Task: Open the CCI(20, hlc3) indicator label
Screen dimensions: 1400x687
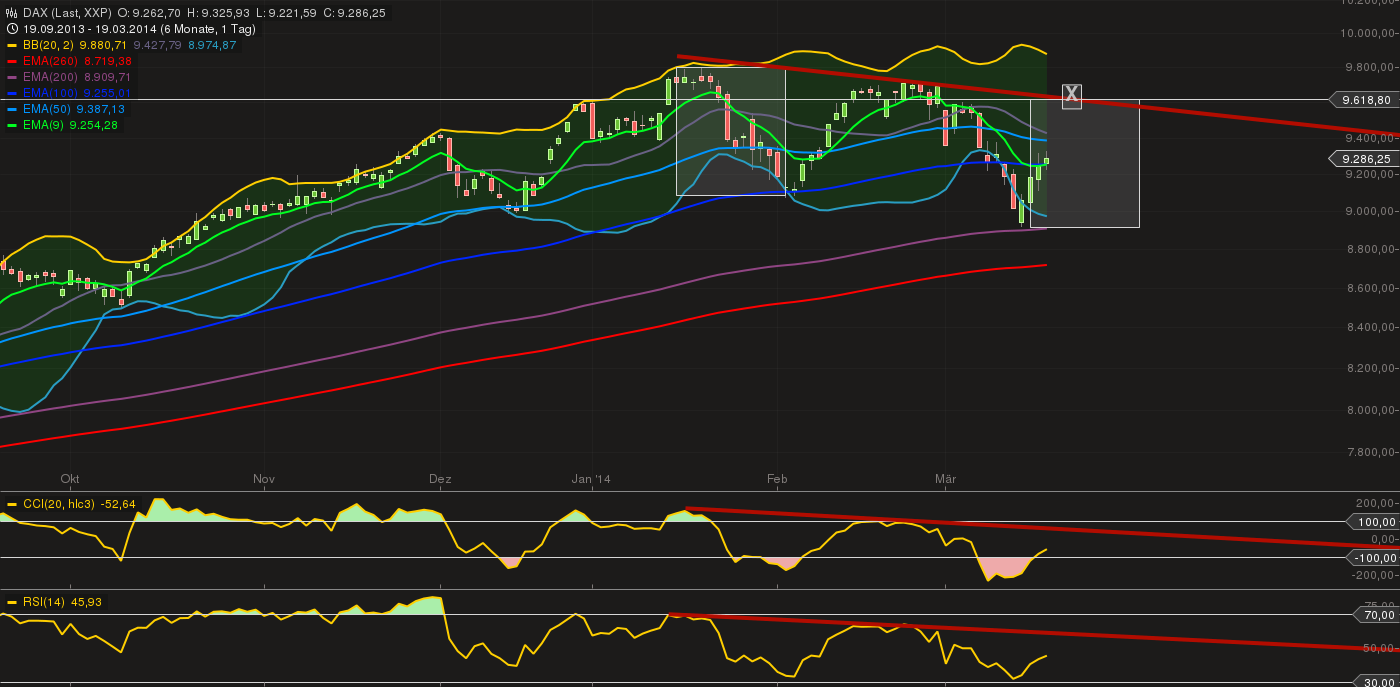Action: click(x=58, y=504)
